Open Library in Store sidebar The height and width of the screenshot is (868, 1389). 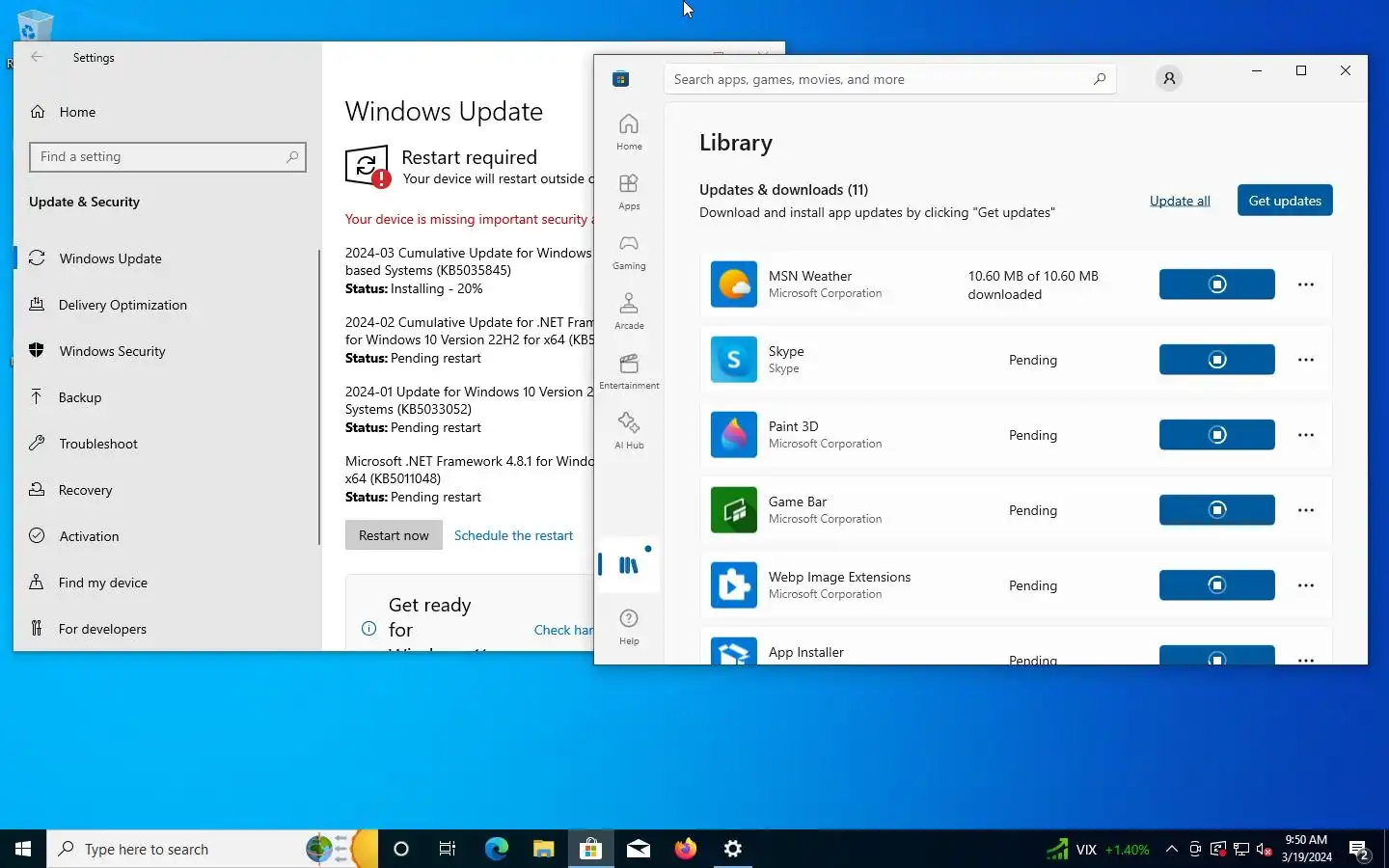click(629, 565)
